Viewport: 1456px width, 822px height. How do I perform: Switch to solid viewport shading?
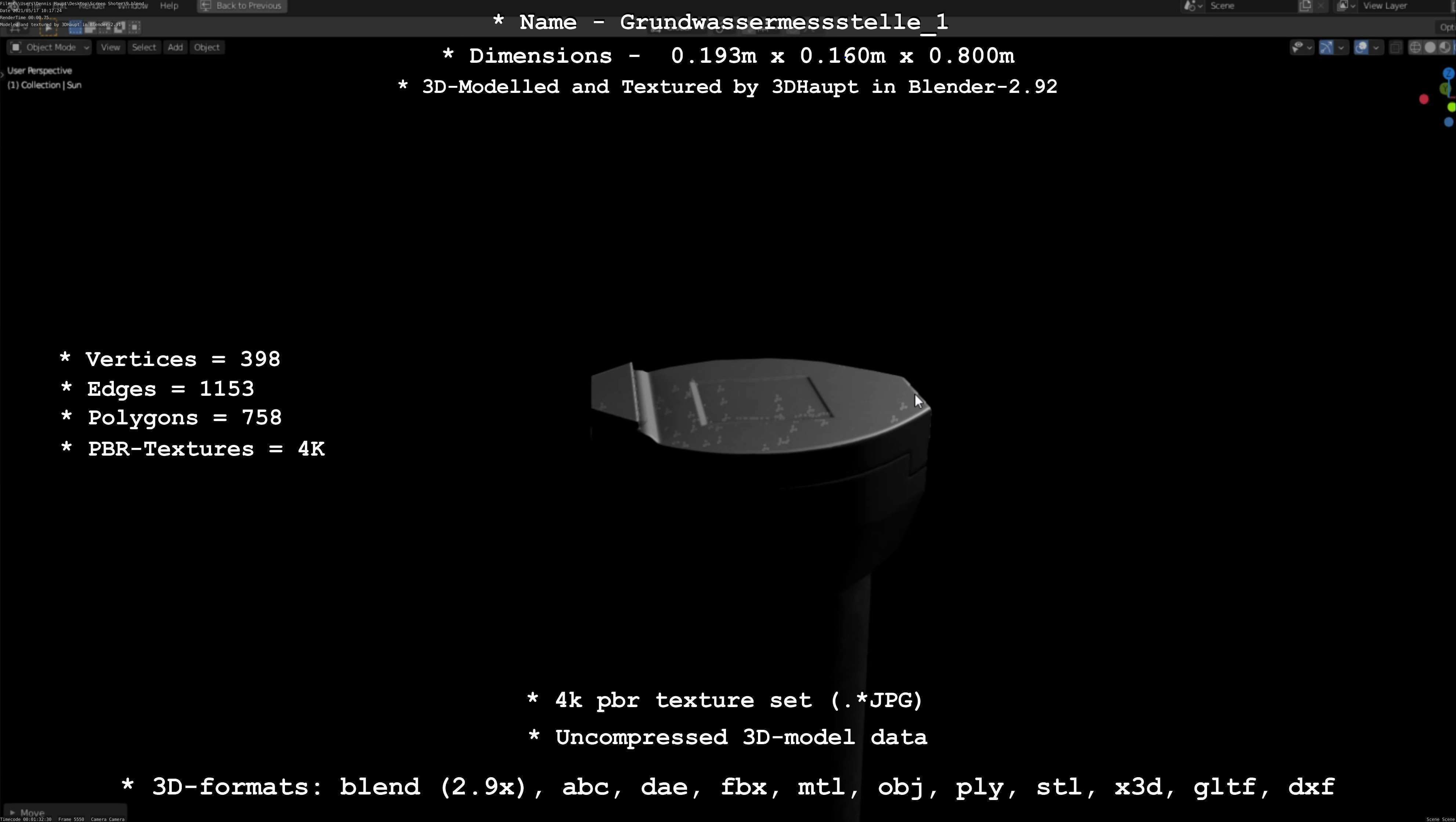coord(1430,47)
